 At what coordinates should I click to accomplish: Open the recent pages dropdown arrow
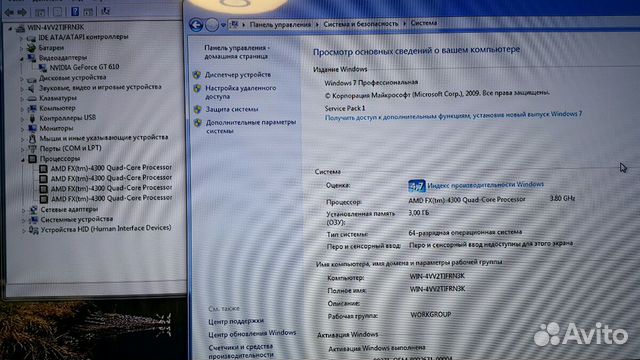(x=223, y=25)
